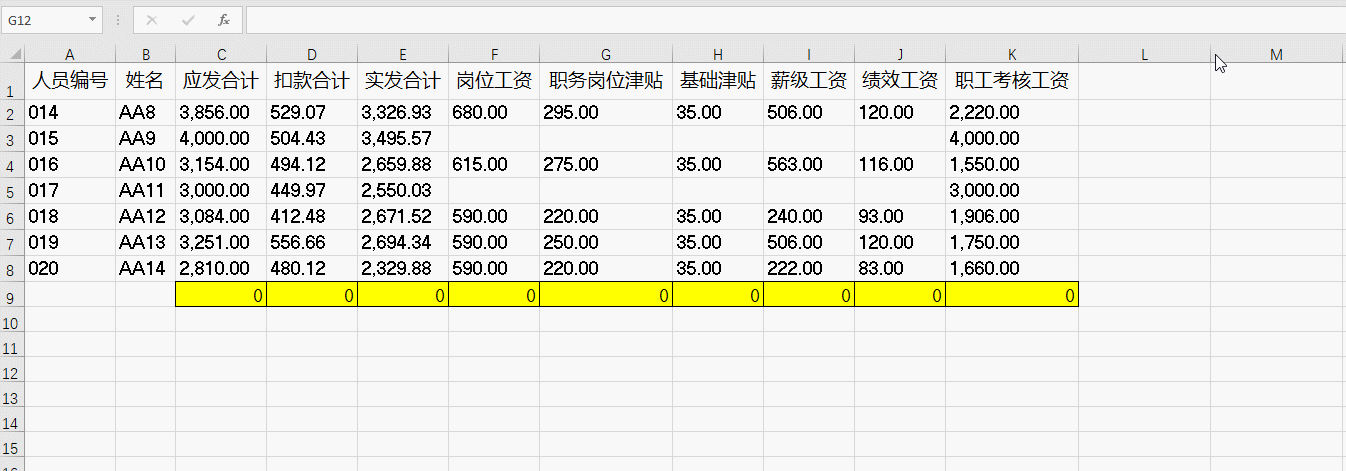Select row 9 header

pyautogui.click(x=12, y=295)
